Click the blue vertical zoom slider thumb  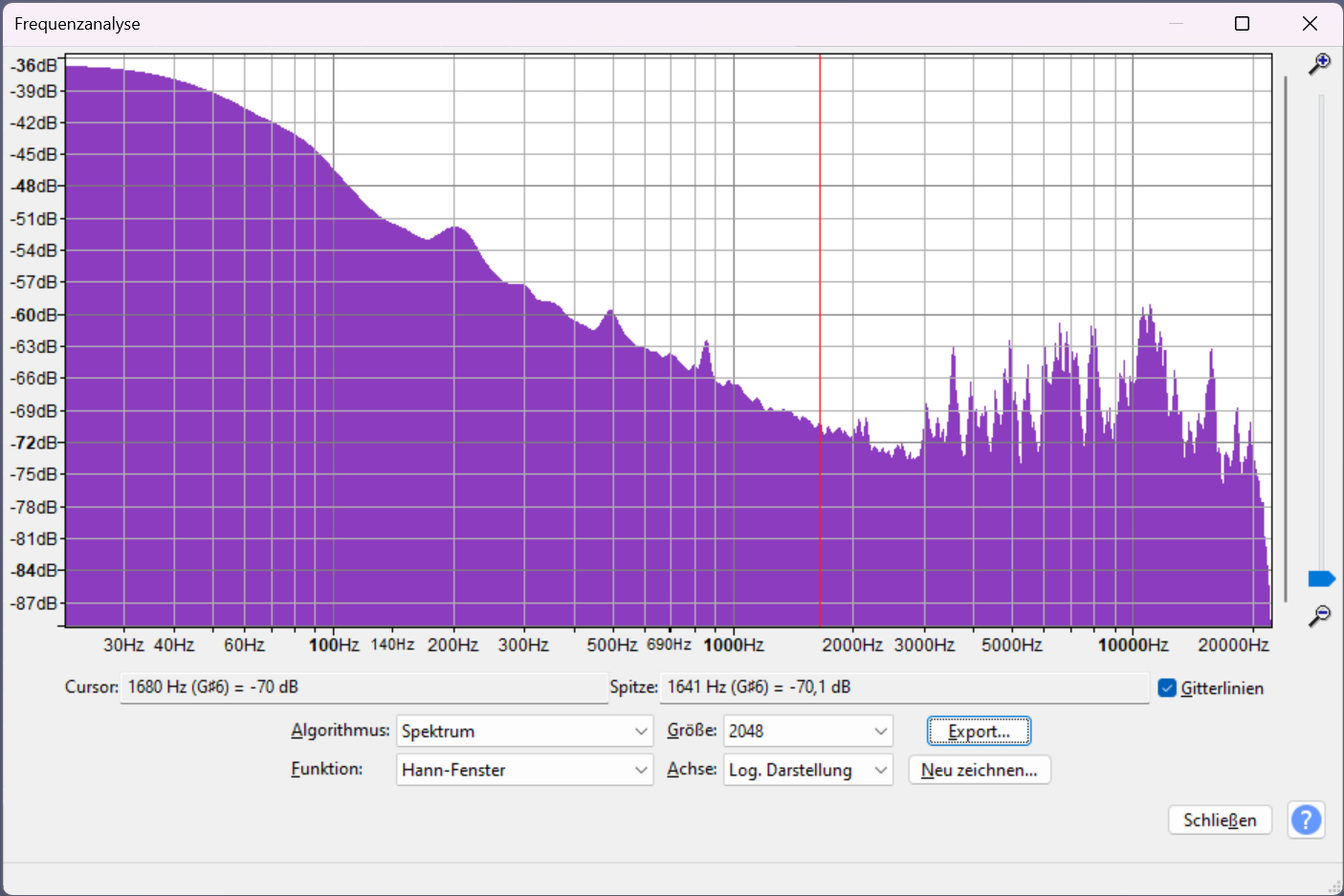[x=1321, y=579]
